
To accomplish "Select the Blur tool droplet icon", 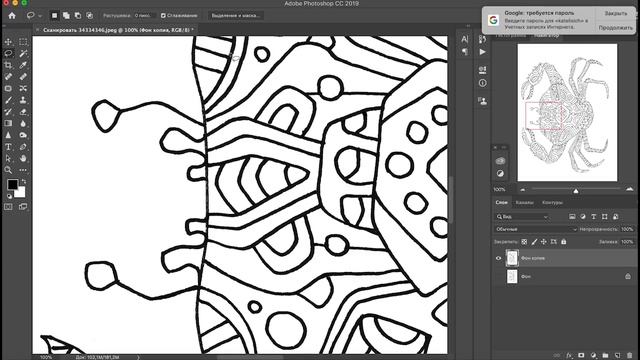I will click(23, 123).
